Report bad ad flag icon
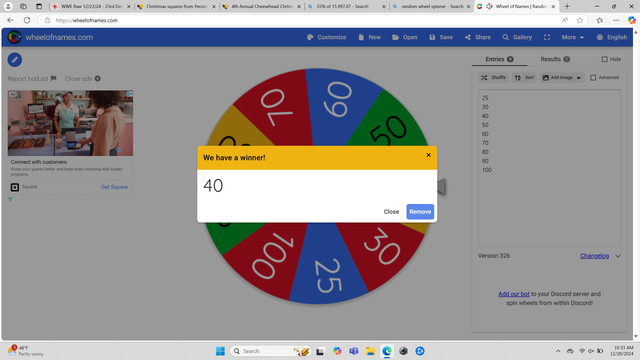 53,78
